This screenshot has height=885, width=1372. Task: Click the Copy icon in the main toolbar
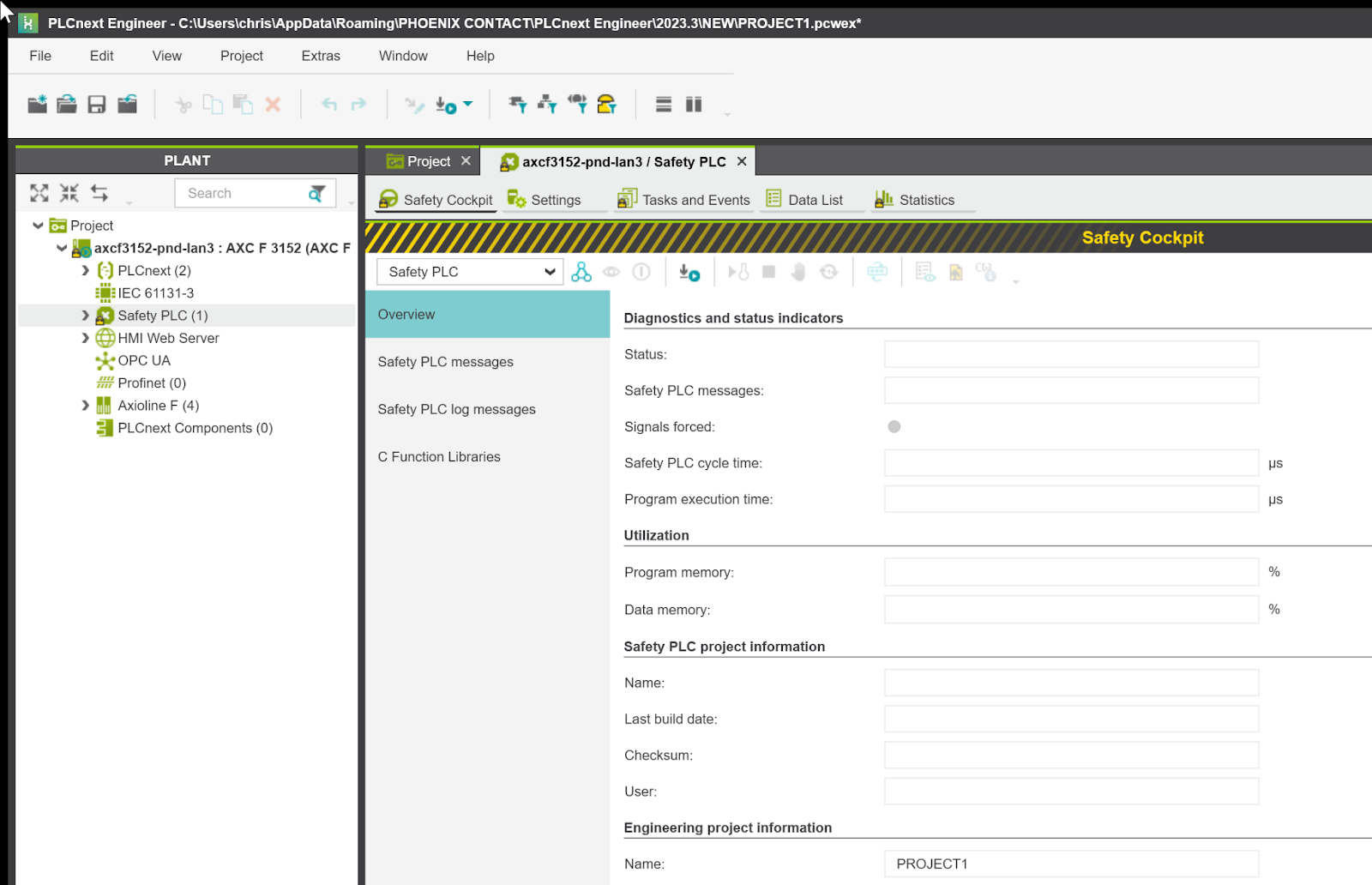click(x=213, y=105)
